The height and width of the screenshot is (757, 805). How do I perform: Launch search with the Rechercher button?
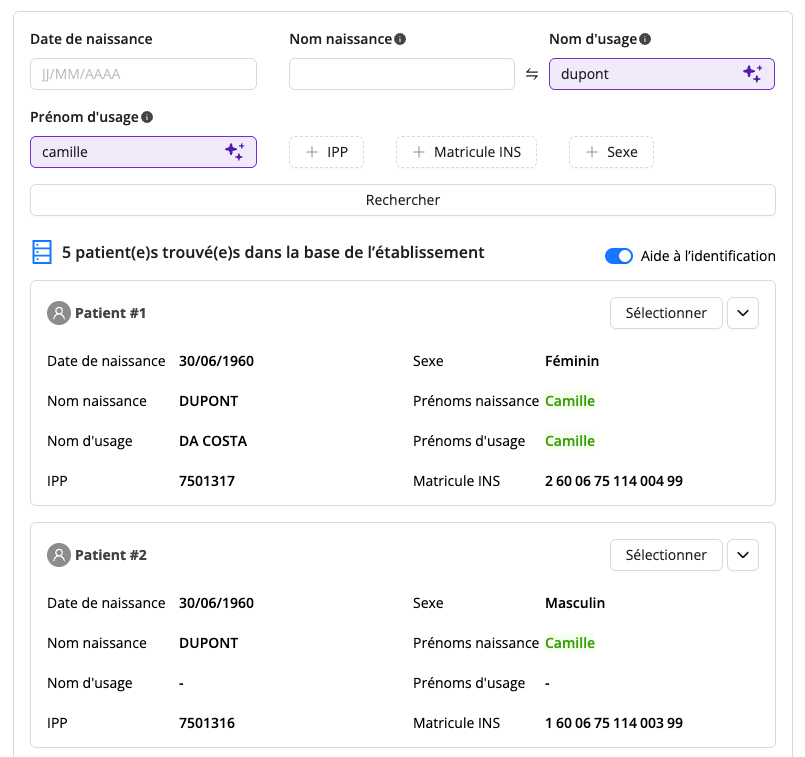point(403,200)
